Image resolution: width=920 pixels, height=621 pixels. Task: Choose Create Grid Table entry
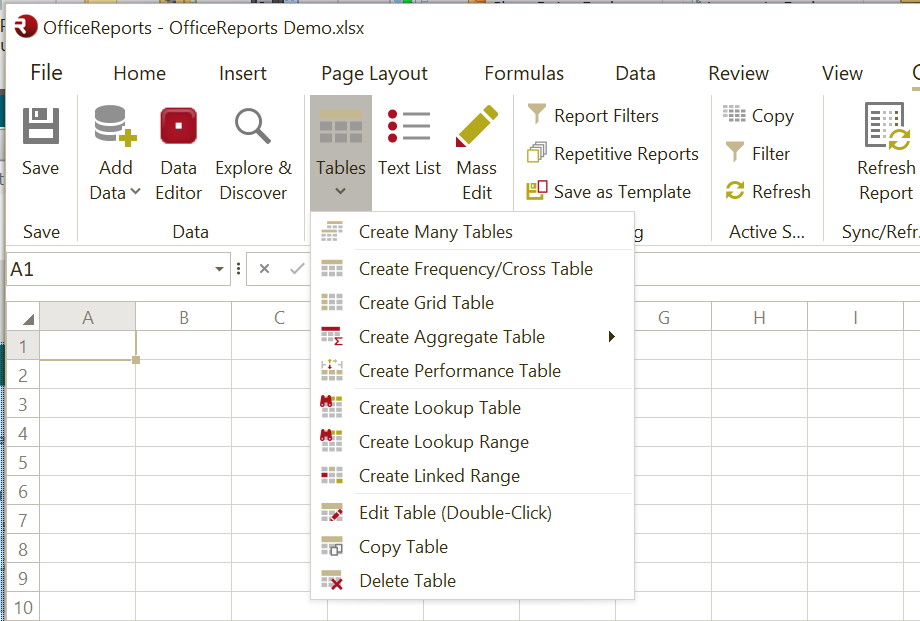coord(472,303)
